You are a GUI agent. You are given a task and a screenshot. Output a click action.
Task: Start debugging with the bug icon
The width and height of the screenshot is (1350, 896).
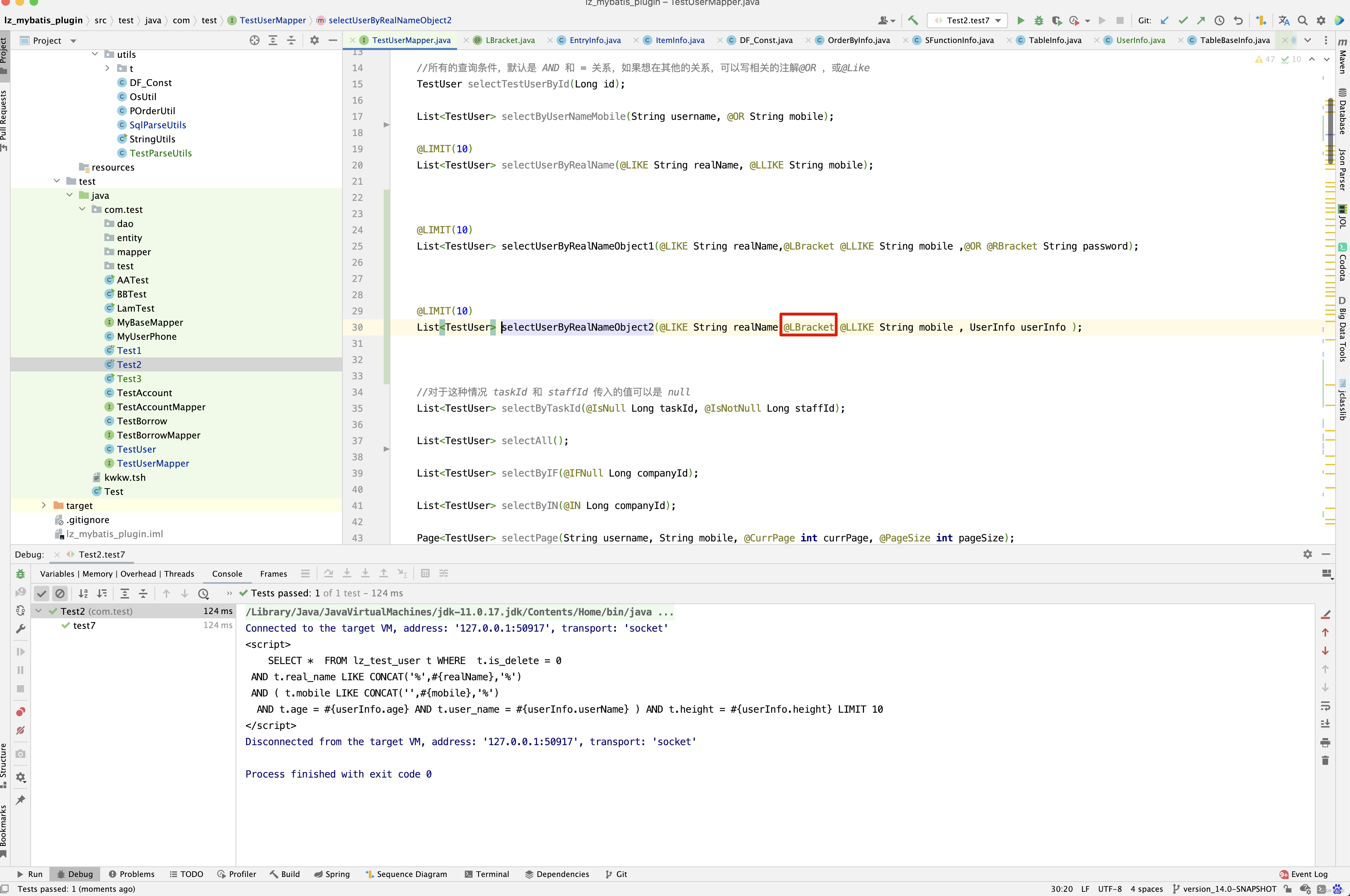[x=1039, y=20]
